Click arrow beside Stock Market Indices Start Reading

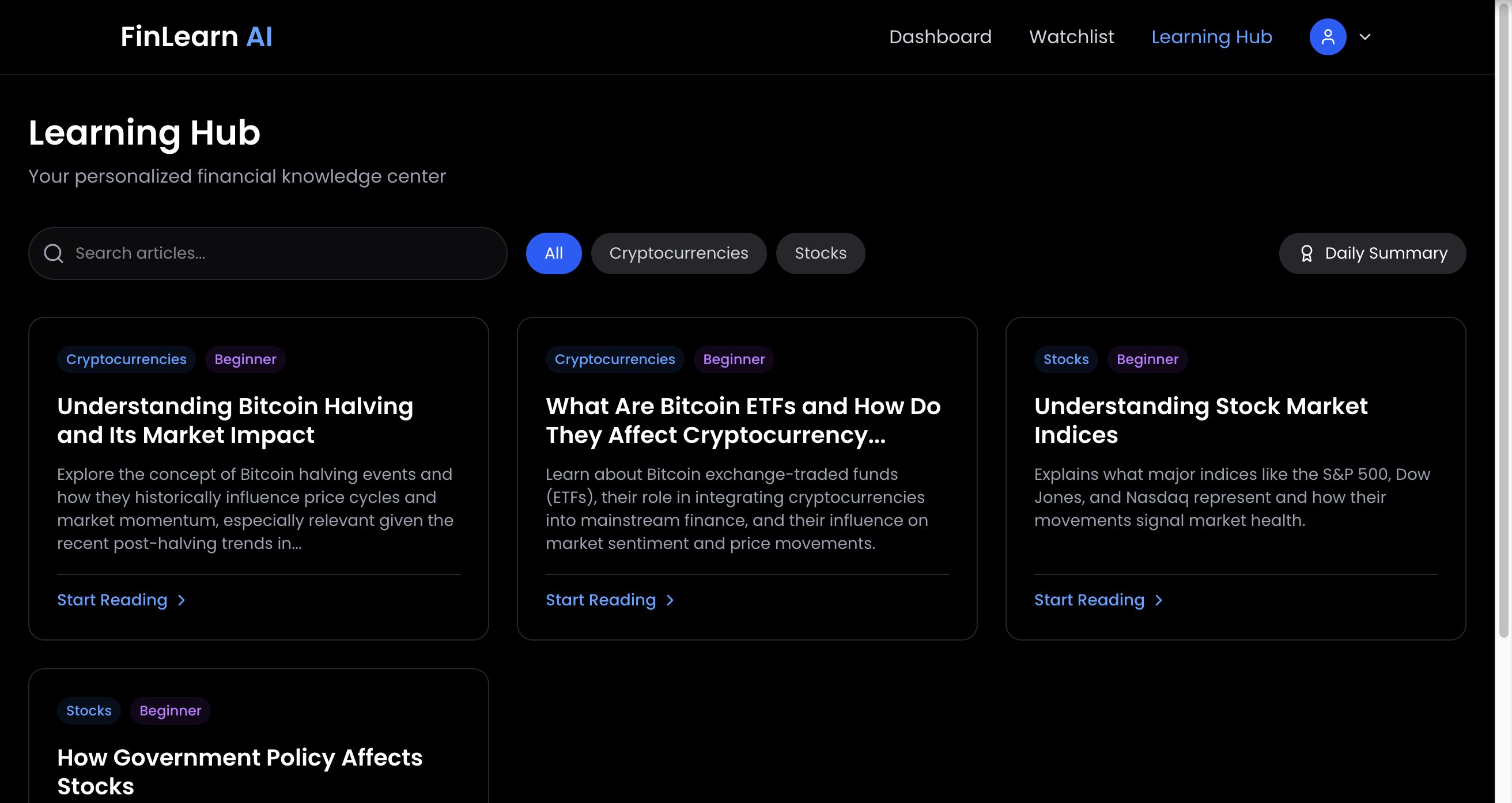pyautogui.click(x=1158, y=600)
